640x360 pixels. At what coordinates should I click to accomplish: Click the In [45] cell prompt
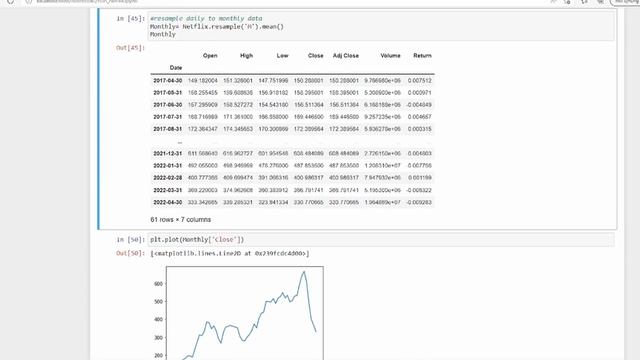131,18
